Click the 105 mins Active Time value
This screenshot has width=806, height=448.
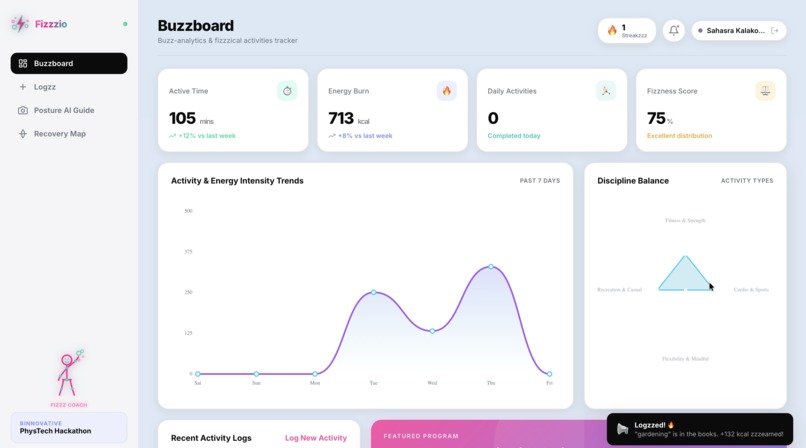191,118
